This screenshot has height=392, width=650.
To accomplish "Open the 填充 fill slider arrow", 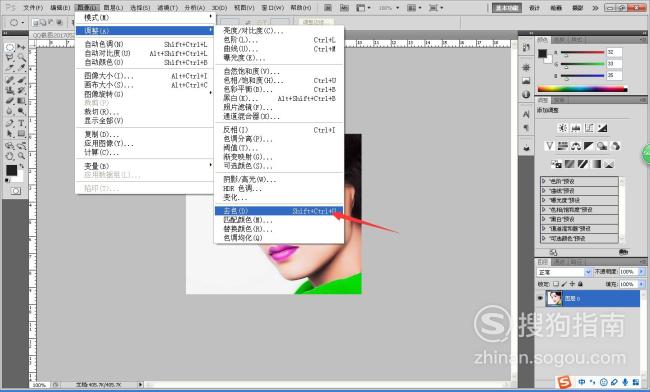I will (642, 284).
